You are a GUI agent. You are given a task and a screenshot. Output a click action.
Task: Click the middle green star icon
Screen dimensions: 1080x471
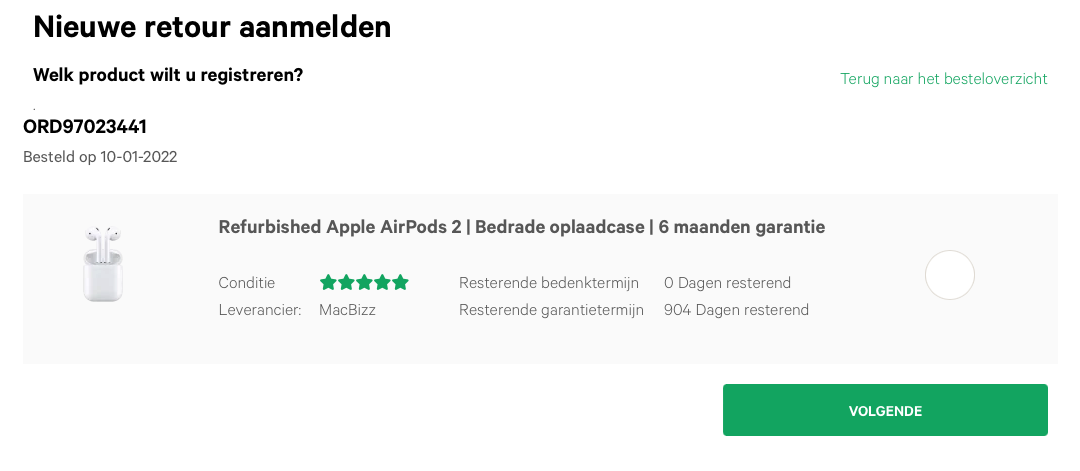click(364, 282)
